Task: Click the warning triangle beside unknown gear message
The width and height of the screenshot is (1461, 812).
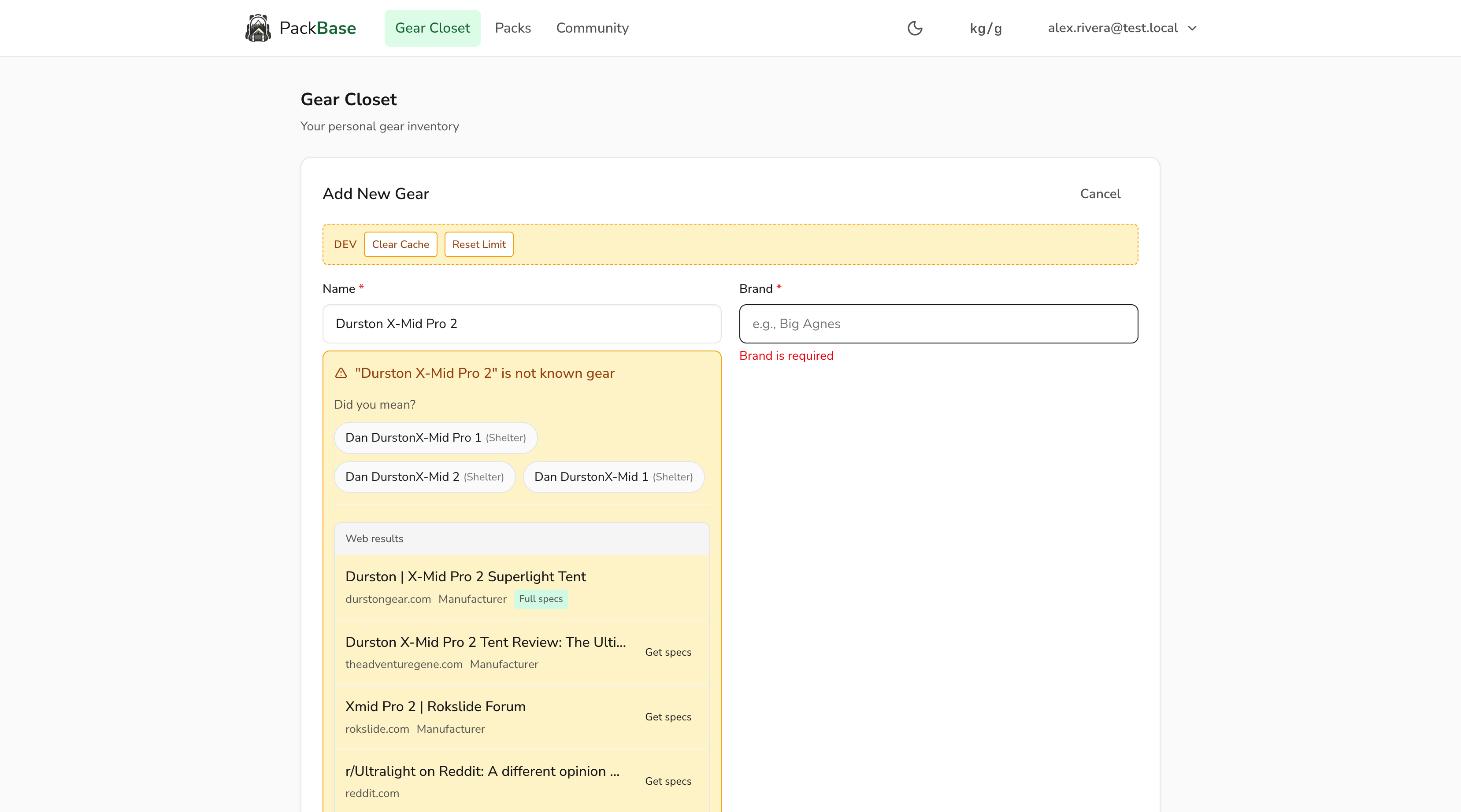Action: pos(341,373)
